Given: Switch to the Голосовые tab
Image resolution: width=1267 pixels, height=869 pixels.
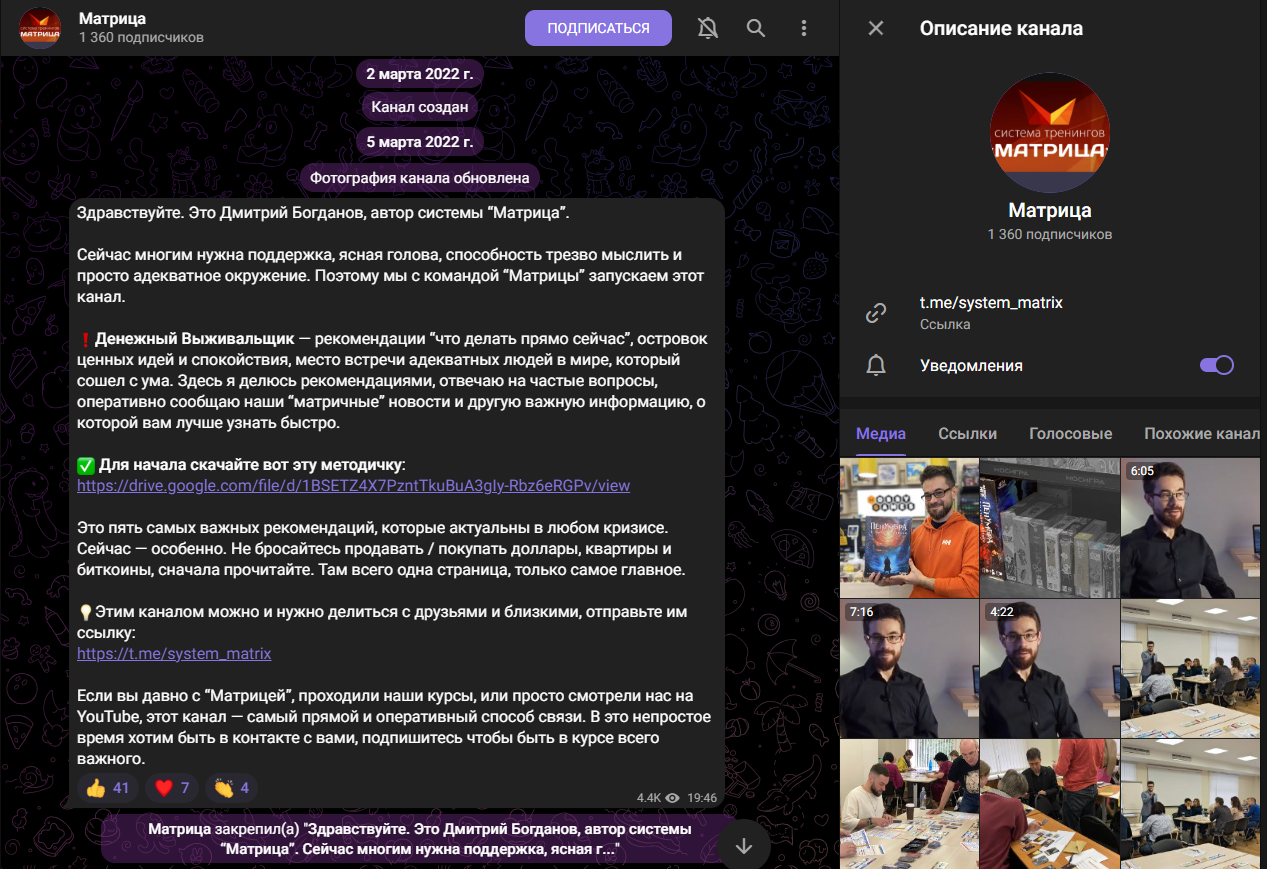Looking at the screenshot, I should click(x=1070, y=434).
